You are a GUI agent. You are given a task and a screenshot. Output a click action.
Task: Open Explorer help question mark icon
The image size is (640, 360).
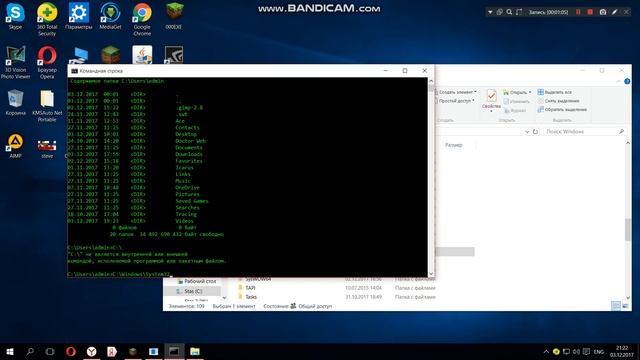627,82
